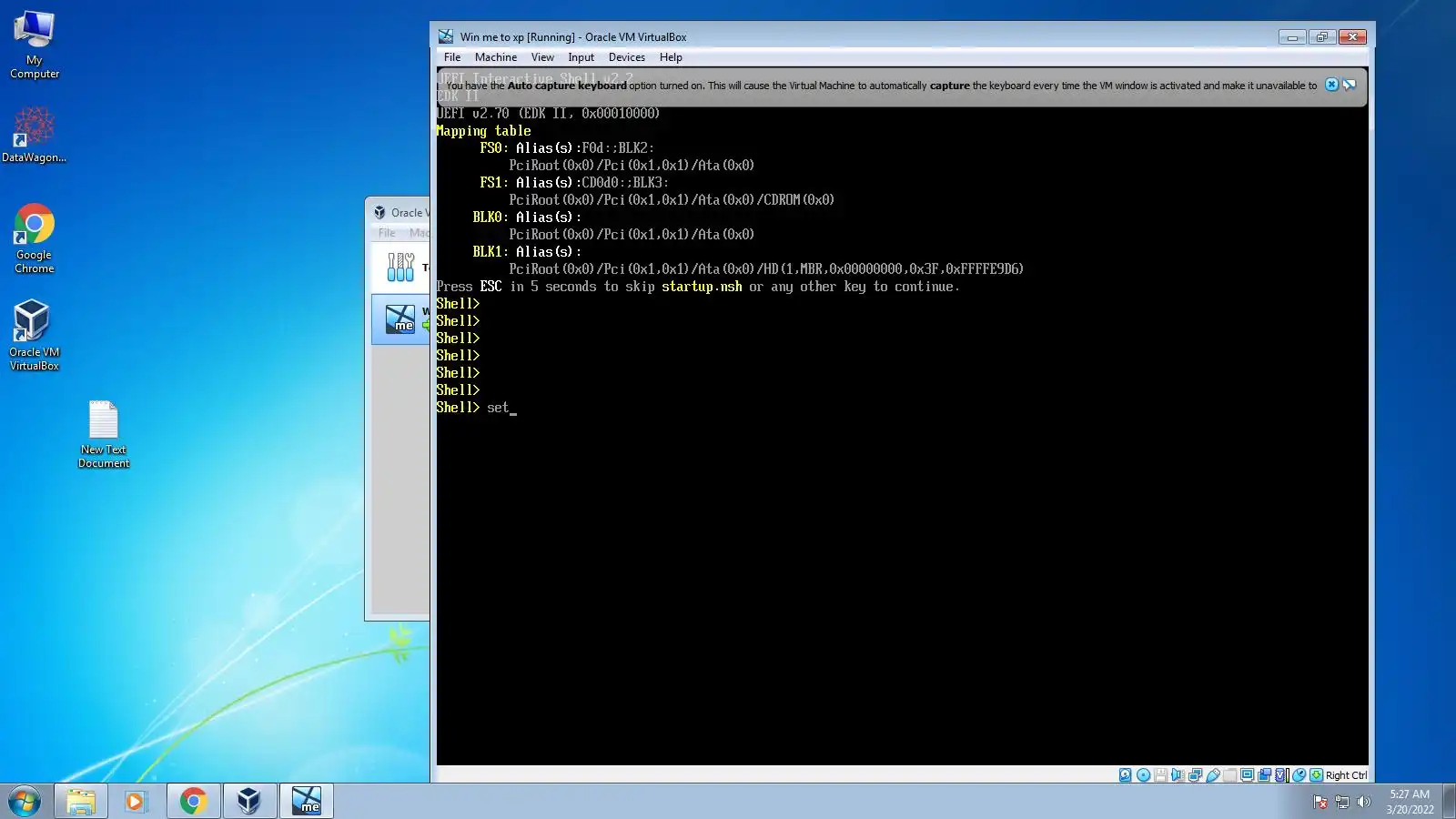The height and width of the screenshot is (819, 1456).
Task: Click the USB devices status icon
Action: 1212,775
